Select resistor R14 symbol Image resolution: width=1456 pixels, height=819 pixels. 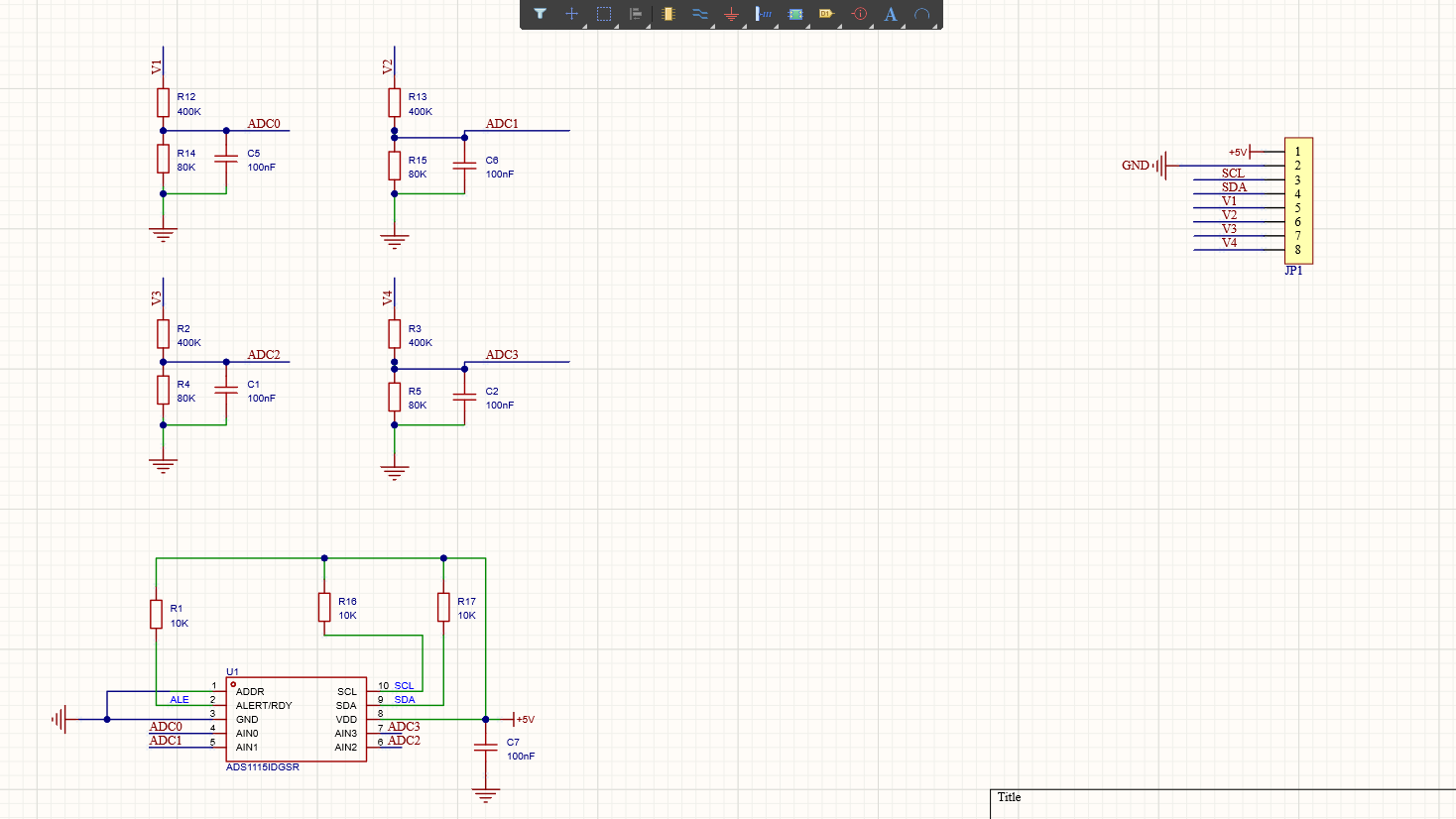tap(164, 159)
